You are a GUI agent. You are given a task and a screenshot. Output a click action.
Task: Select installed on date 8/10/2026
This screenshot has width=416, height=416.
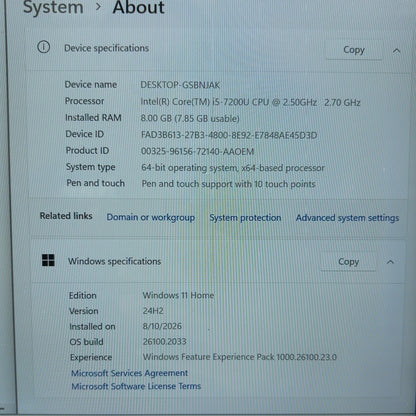[162, 326]
